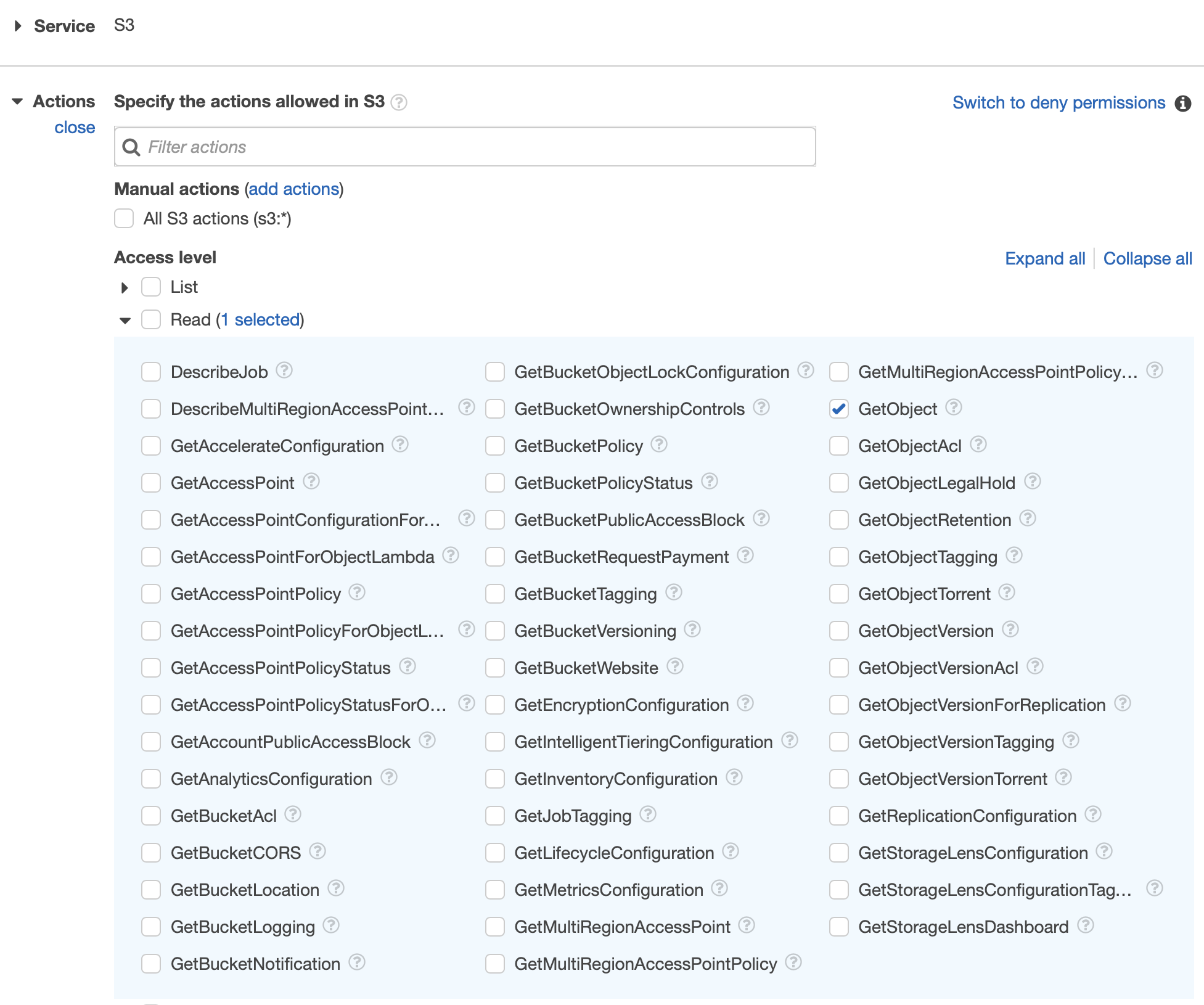Check the GetBucketLocation action
This screenshot has height=1005, width=1204.
(151, 890)
